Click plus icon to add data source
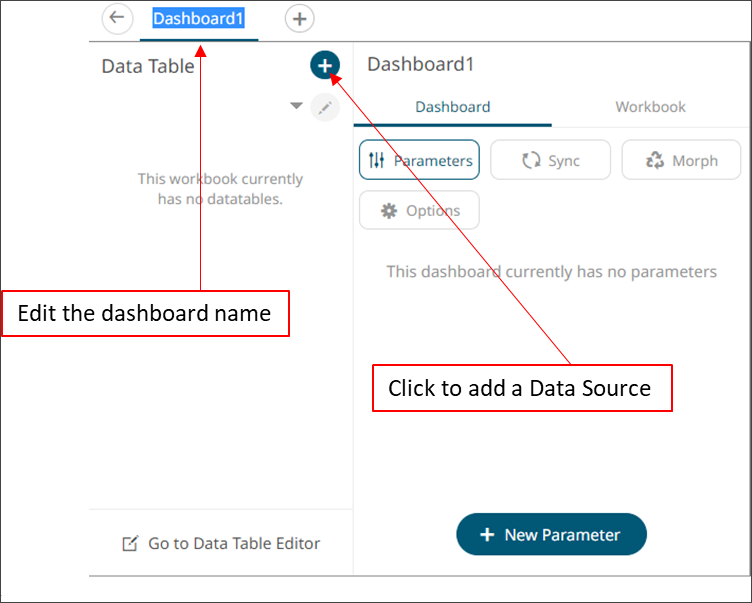This screenshot has width=752, height=603. click(325, 65)
